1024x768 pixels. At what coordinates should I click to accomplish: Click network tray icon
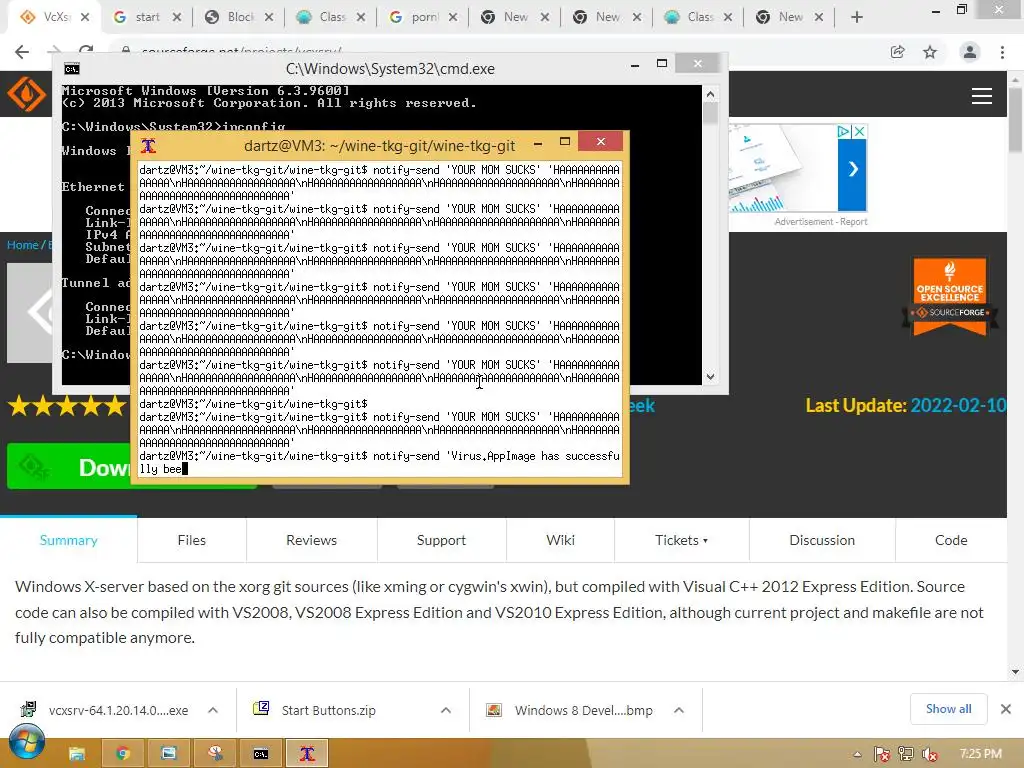tap(905, 754)
